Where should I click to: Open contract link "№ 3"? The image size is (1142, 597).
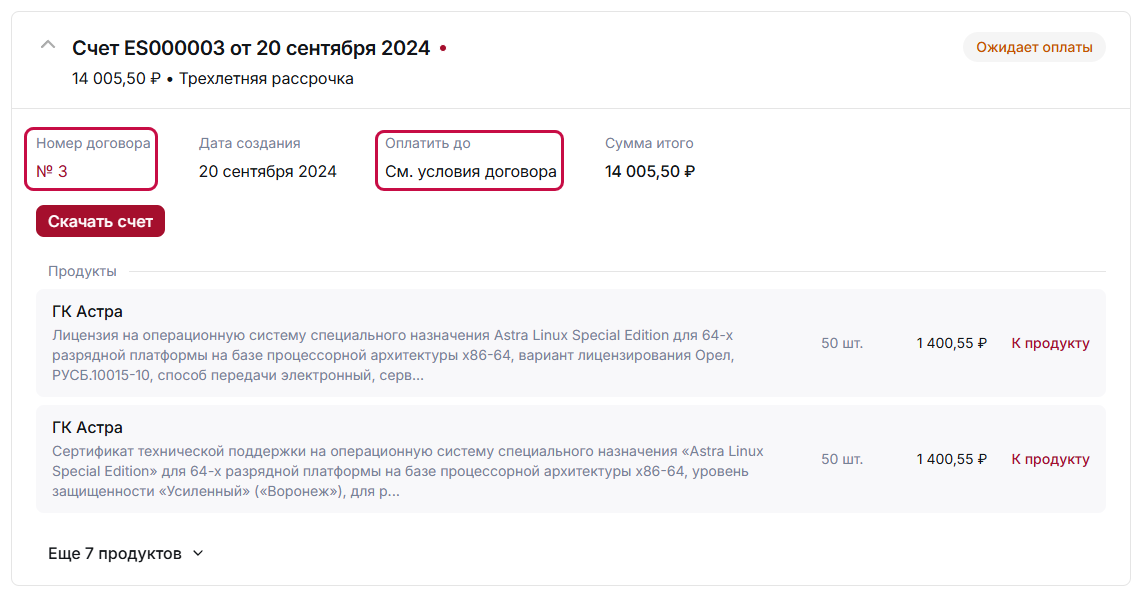52,171
